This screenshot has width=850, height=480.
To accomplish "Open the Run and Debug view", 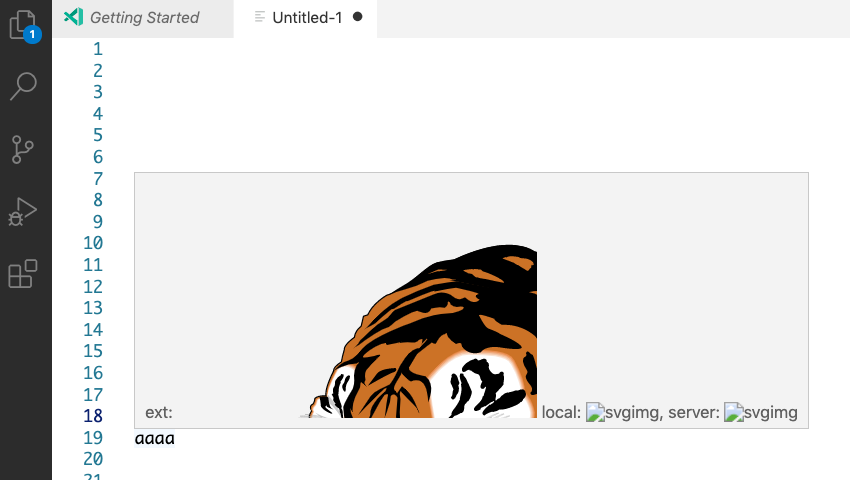I will (23, 212).
